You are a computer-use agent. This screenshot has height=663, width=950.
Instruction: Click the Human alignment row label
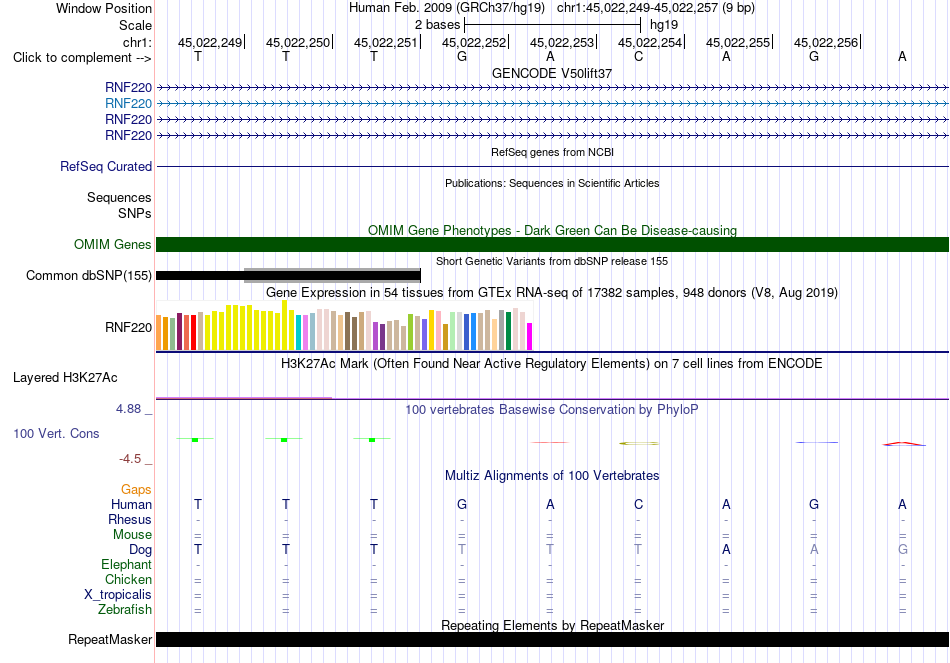click(x=131, y=505)
